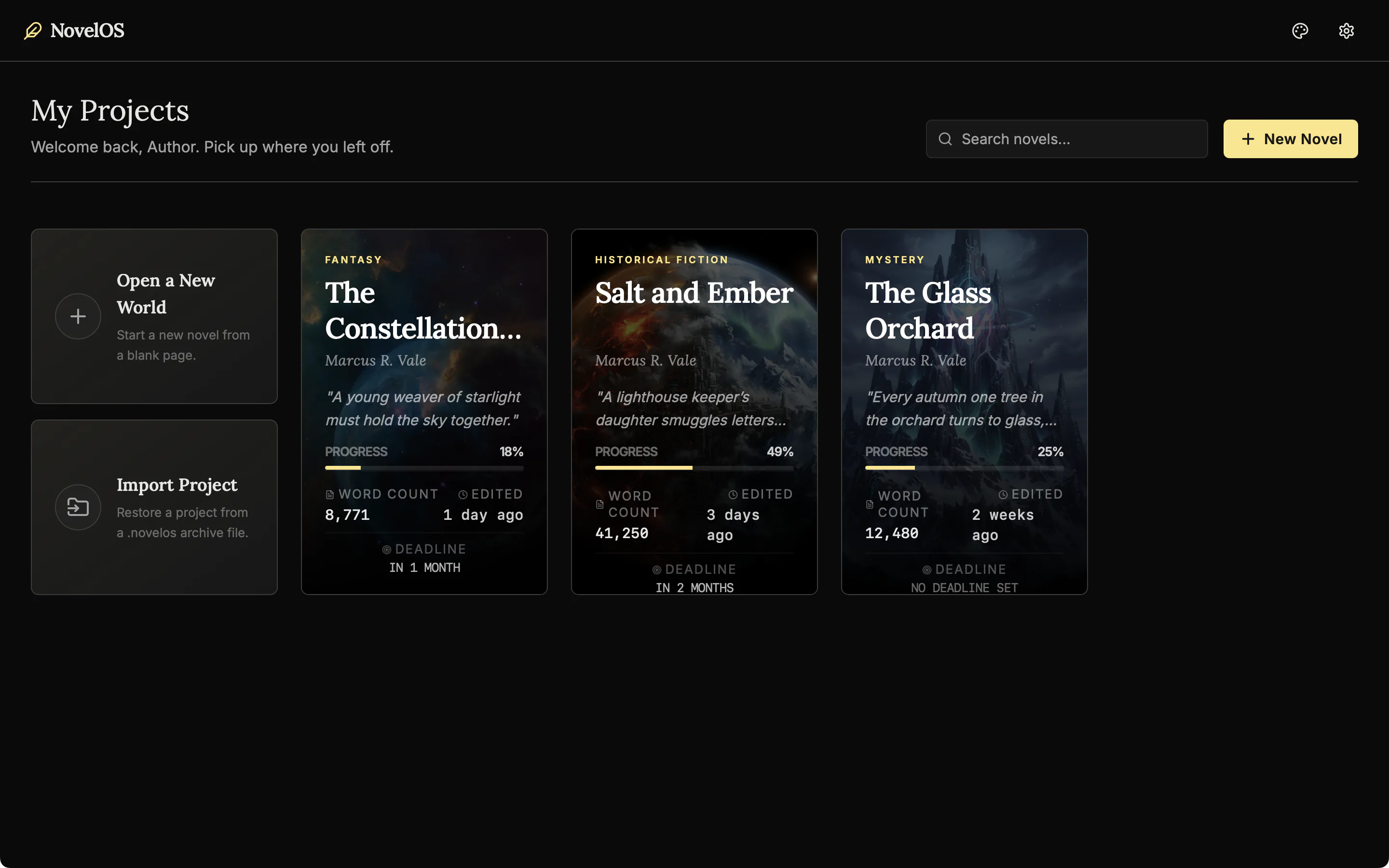1389x868 pixels.
Task: Click the NovelOS title text
Action: [87, 30]
